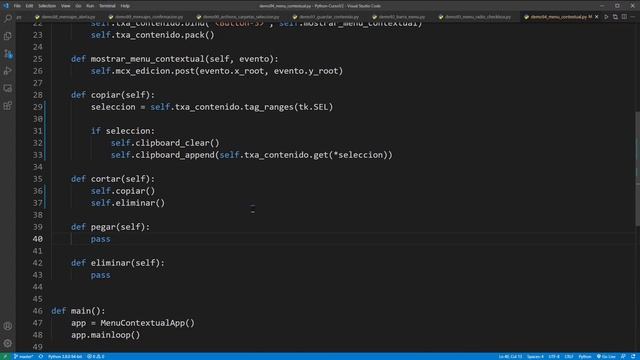Click the 'def main():' line text
640x360 pixels.
pyautogui.click(x=78, y=311)
